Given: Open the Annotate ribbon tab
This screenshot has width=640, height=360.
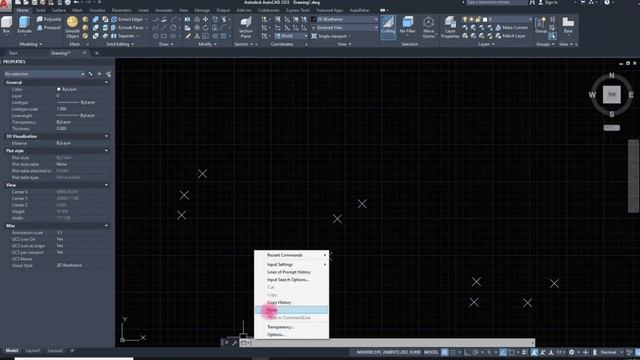Looking at the screenshot, I should [x=164, y=10].
